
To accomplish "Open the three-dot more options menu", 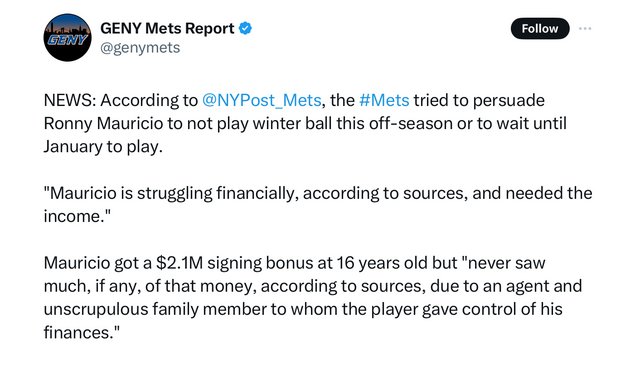I will pyautogui.click(x=585, y=29).
